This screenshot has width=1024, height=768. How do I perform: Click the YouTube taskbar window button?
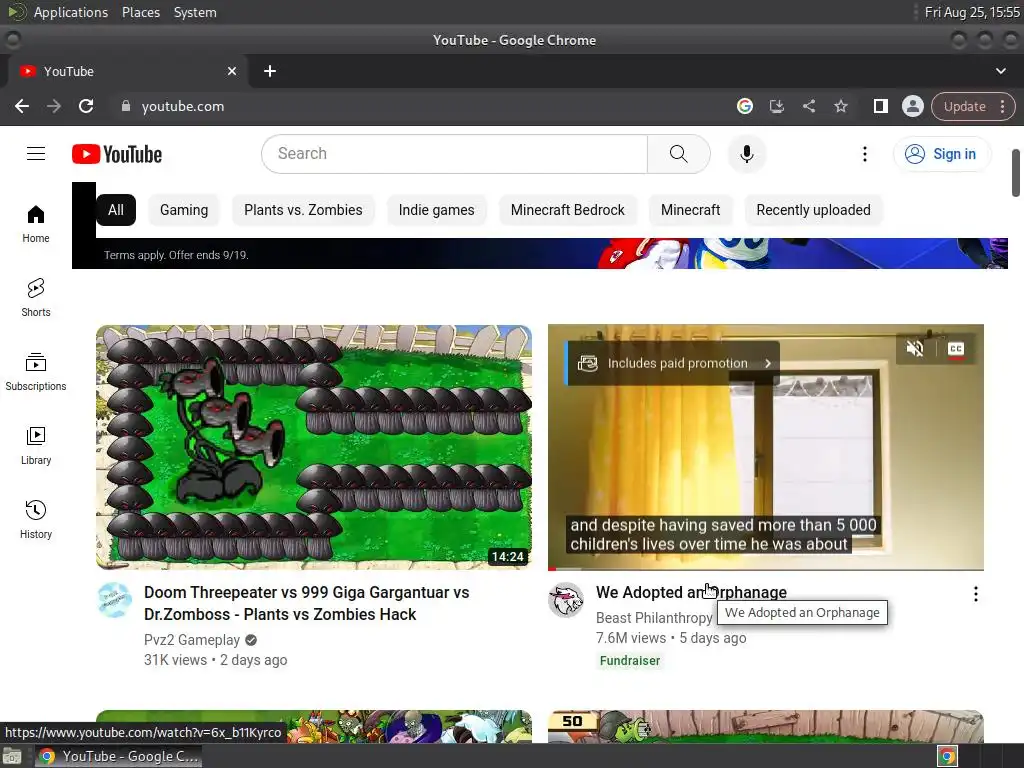pos(118,756)
